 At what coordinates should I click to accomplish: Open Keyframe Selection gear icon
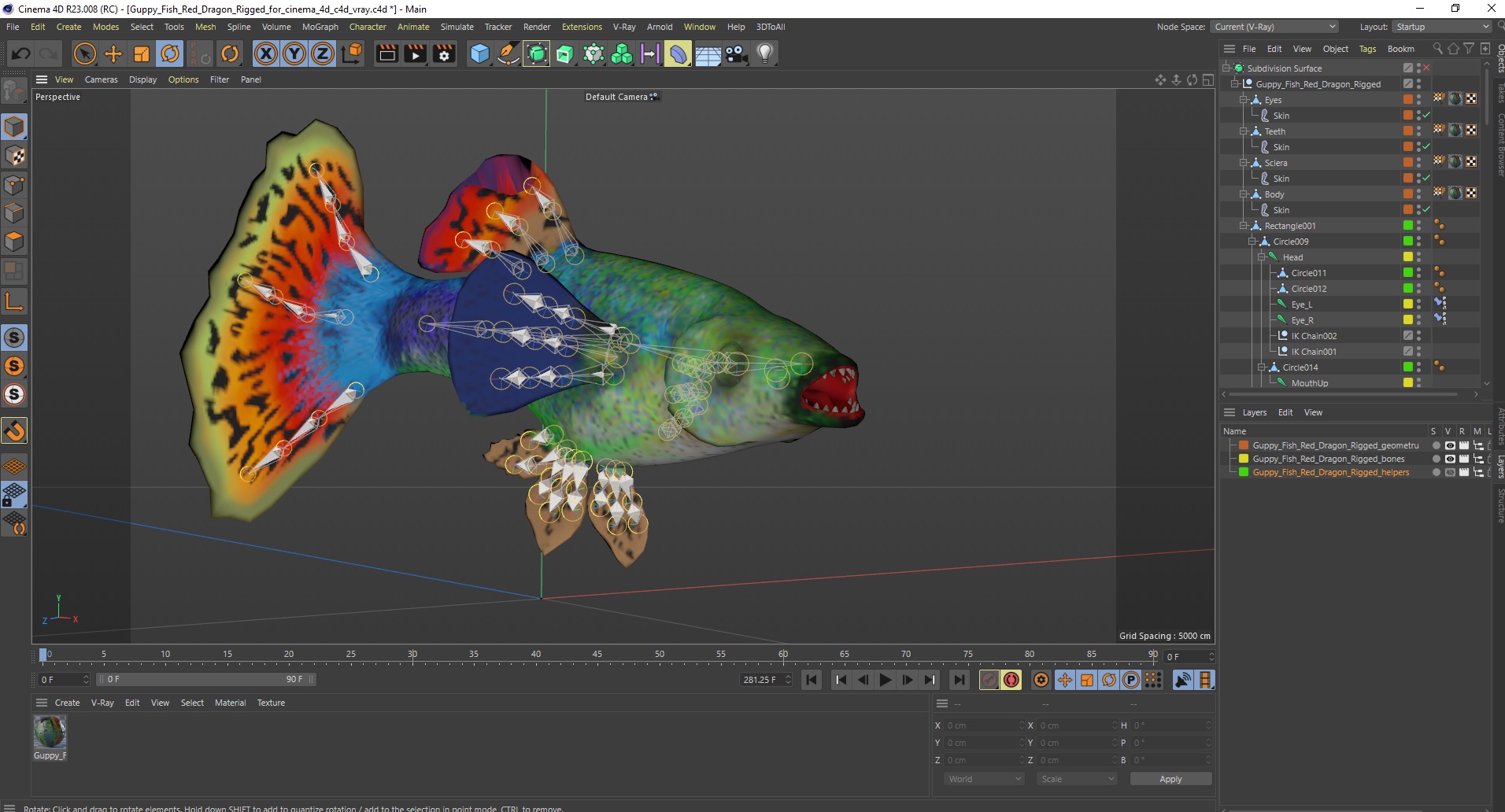pyautogui.click(x=1041, y=680)
